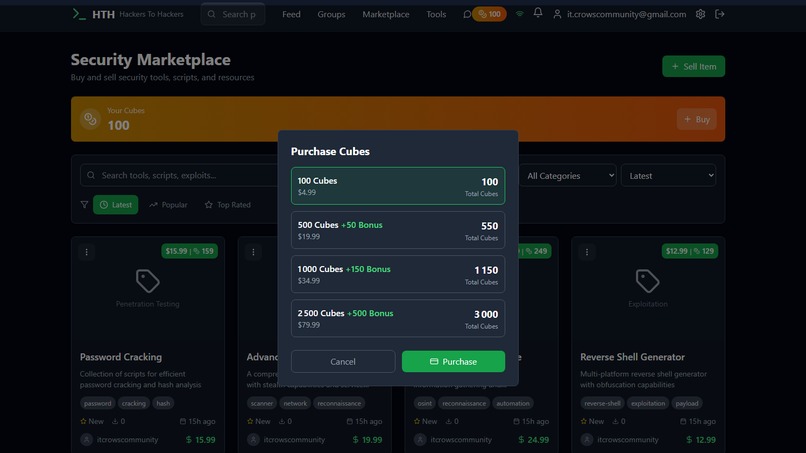Switch to the Latest filter tab
Viewport: 806px width, 453px height.
(x=116, y=205)
